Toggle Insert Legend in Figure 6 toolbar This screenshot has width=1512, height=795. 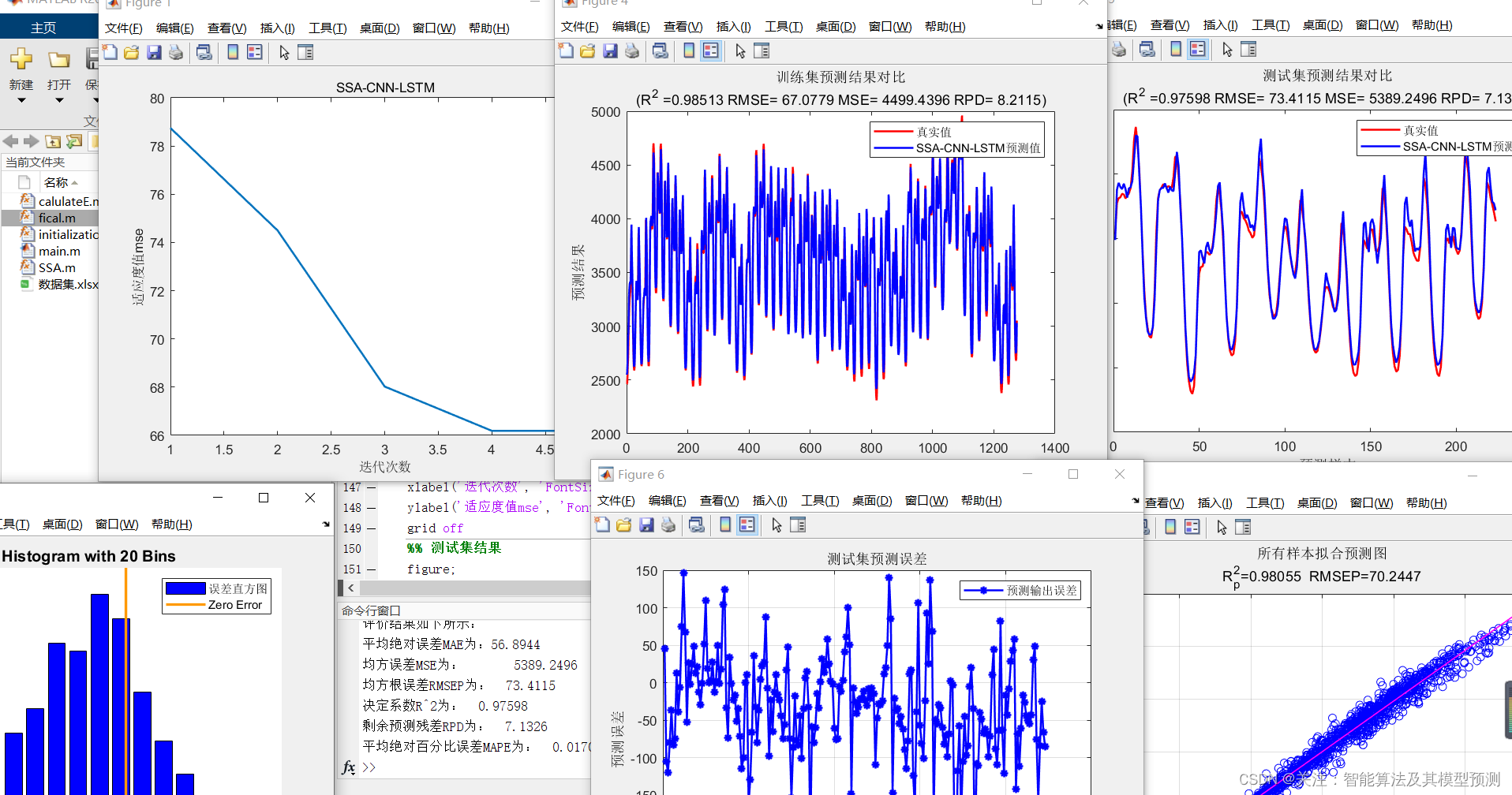[x=747, y=524]
